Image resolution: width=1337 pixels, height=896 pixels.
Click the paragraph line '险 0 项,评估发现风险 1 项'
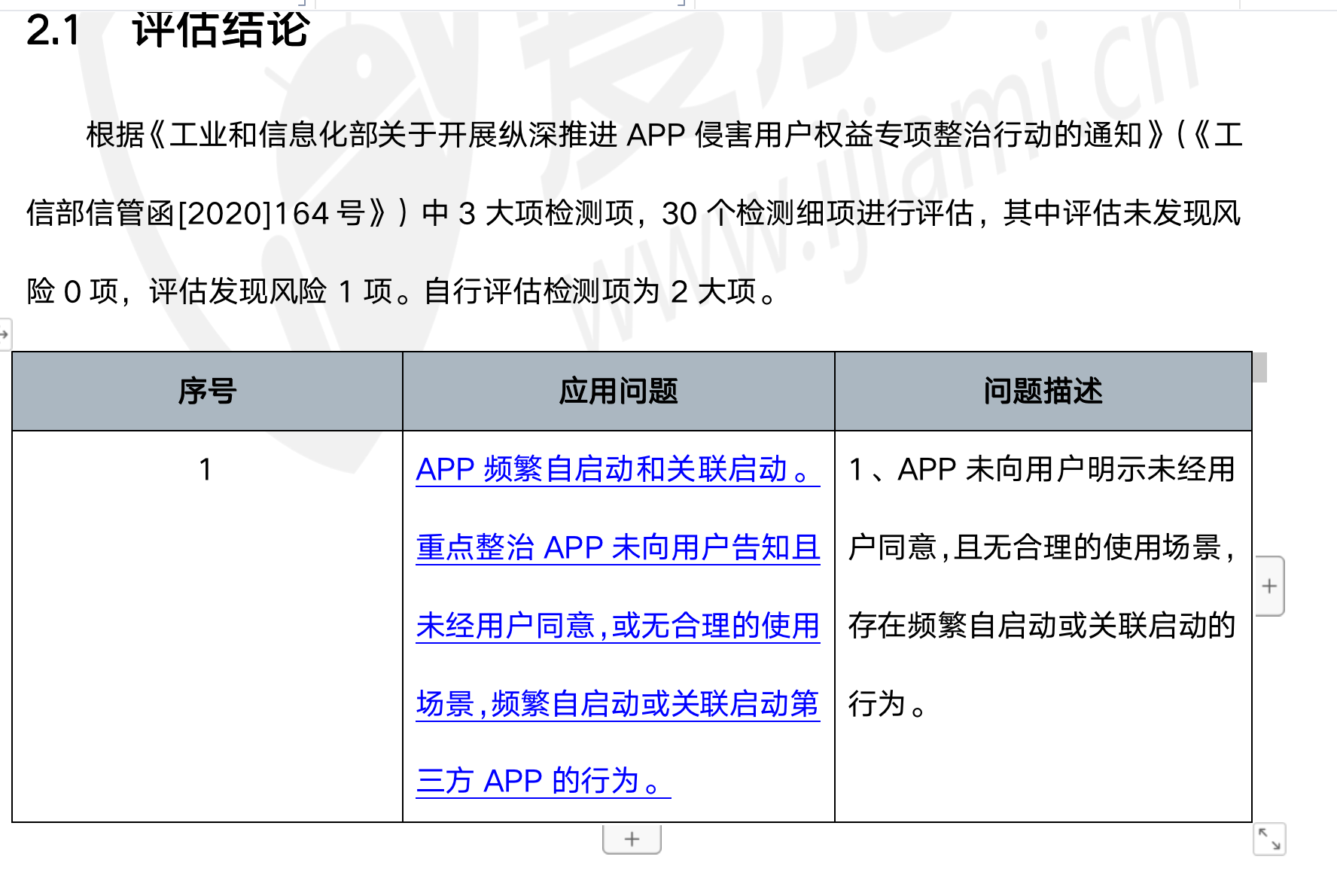pyautogui.click(x=402, y=291)
